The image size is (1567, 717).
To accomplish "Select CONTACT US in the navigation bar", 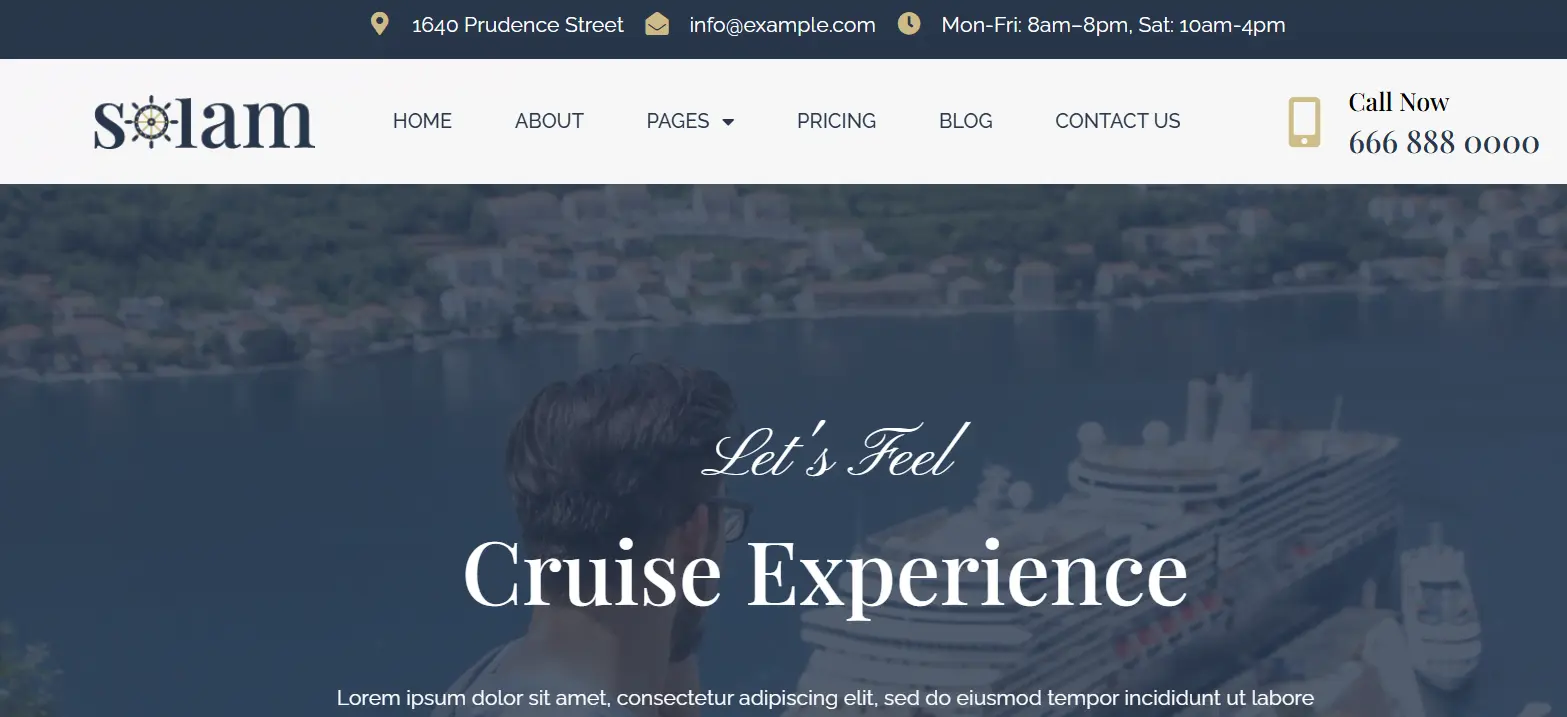I will point(1117,121).
